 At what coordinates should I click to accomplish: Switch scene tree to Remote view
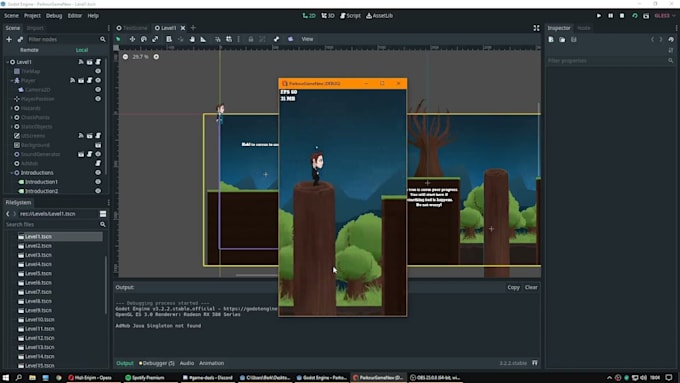point(29,50)
